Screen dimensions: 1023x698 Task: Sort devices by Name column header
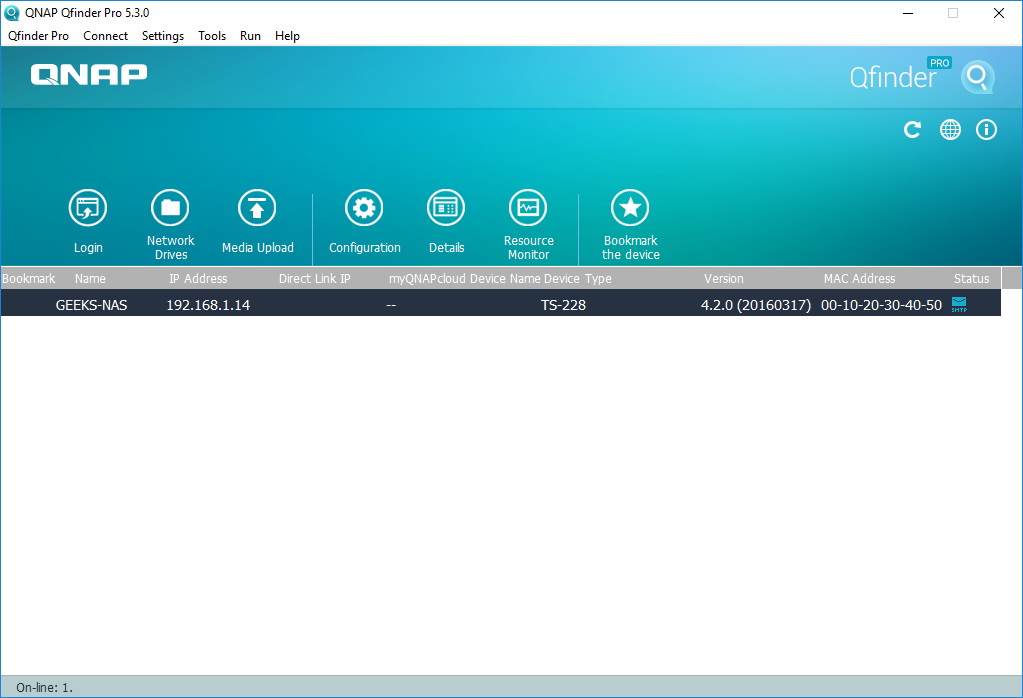point(90,279)
